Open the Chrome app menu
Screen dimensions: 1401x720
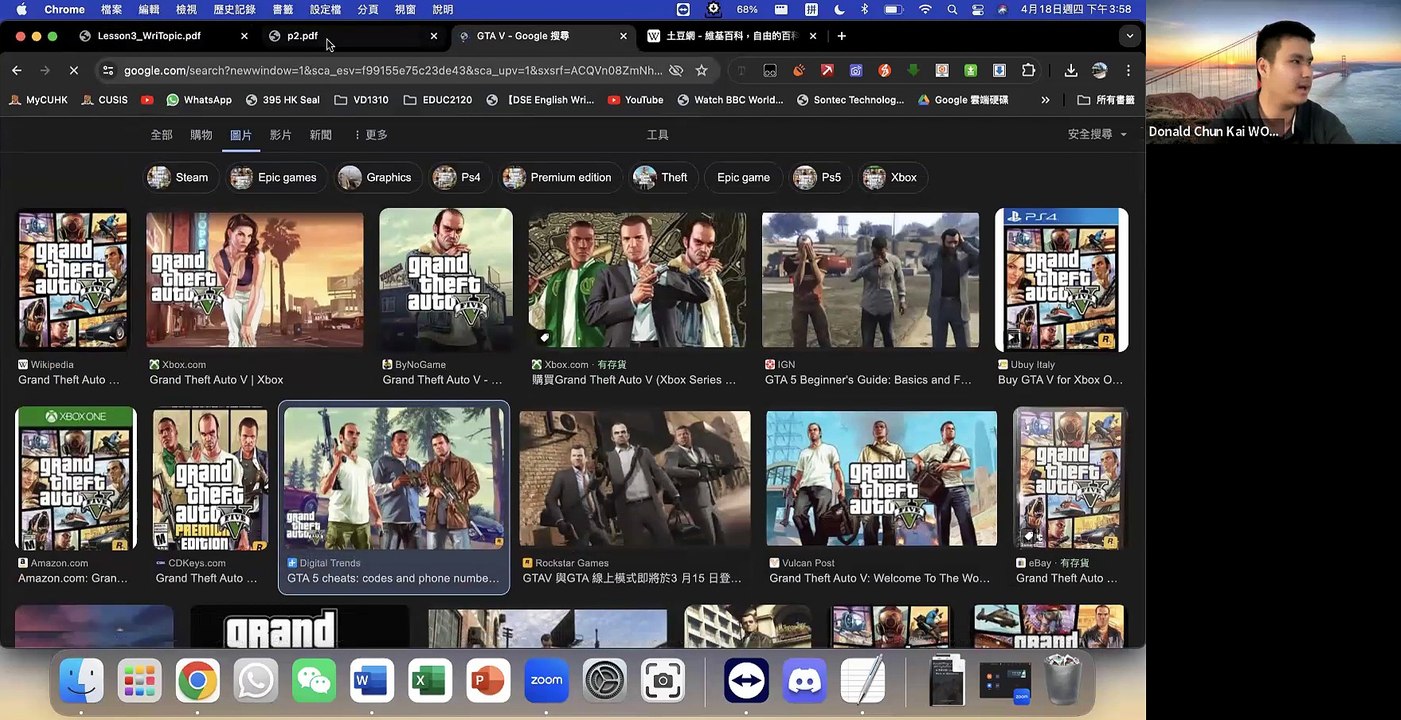[64, 9]
